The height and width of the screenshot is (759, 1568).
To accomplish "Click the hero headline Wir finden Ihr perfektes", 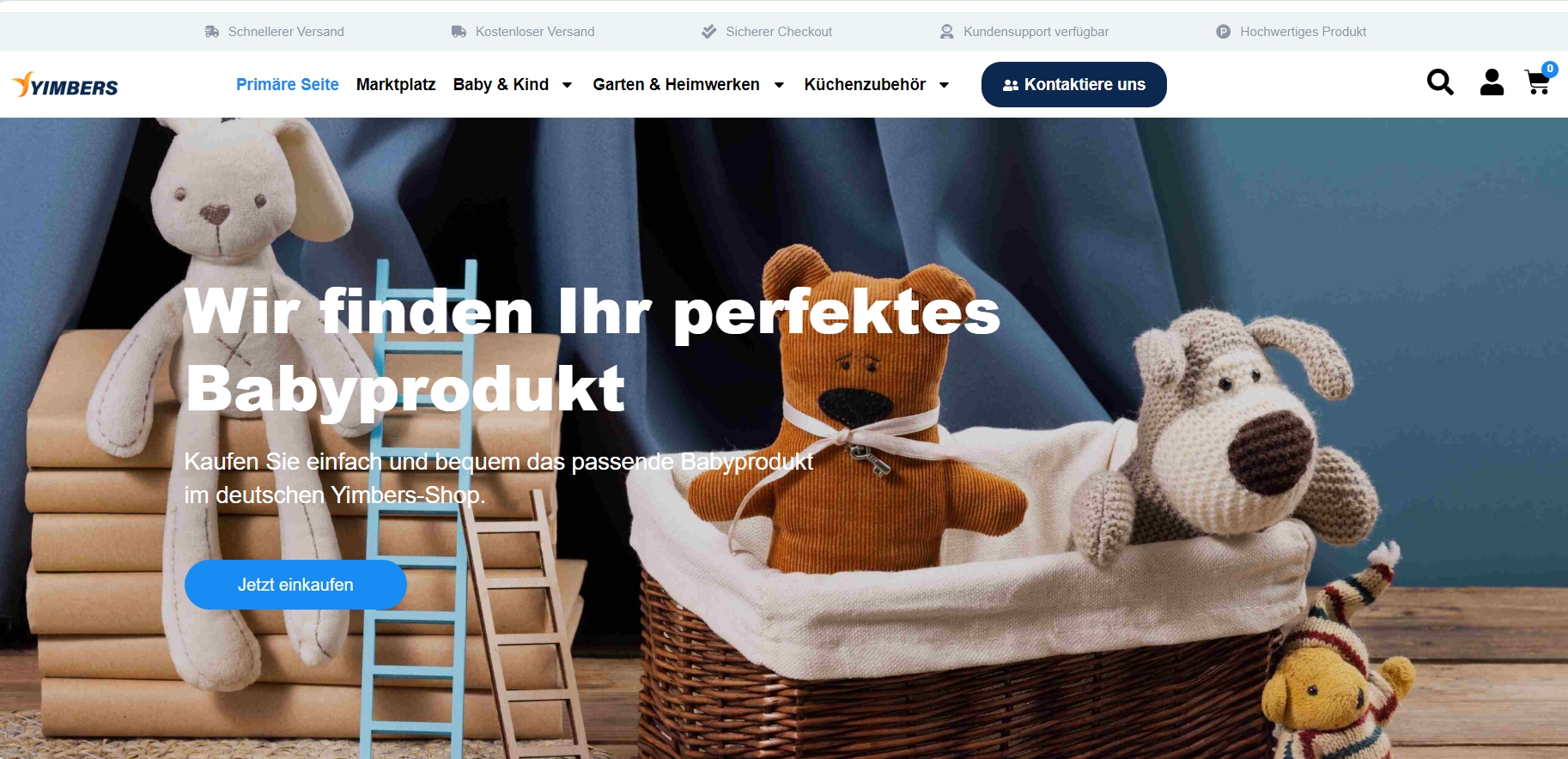I will click(x=593, y=312).
